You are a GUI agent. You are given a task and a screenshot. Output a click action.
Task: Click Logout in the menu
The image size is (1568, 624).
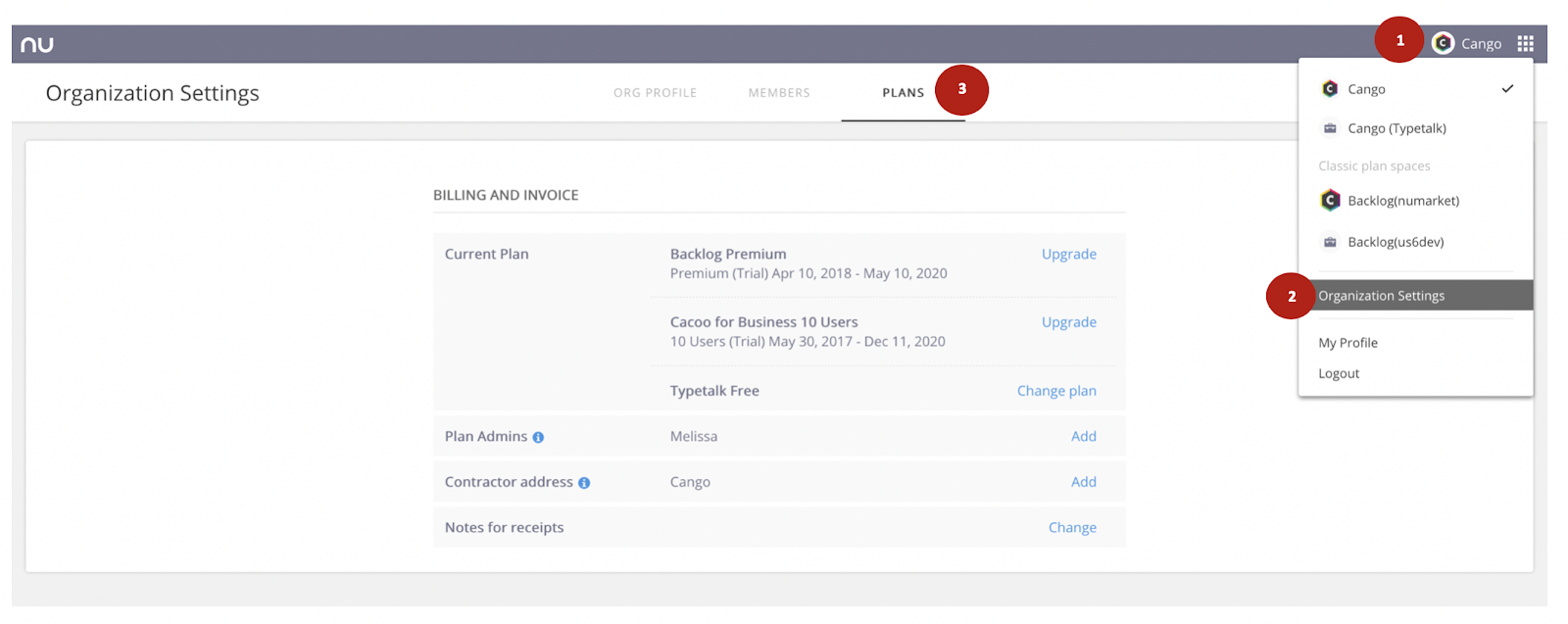[x=1339, y=373]
